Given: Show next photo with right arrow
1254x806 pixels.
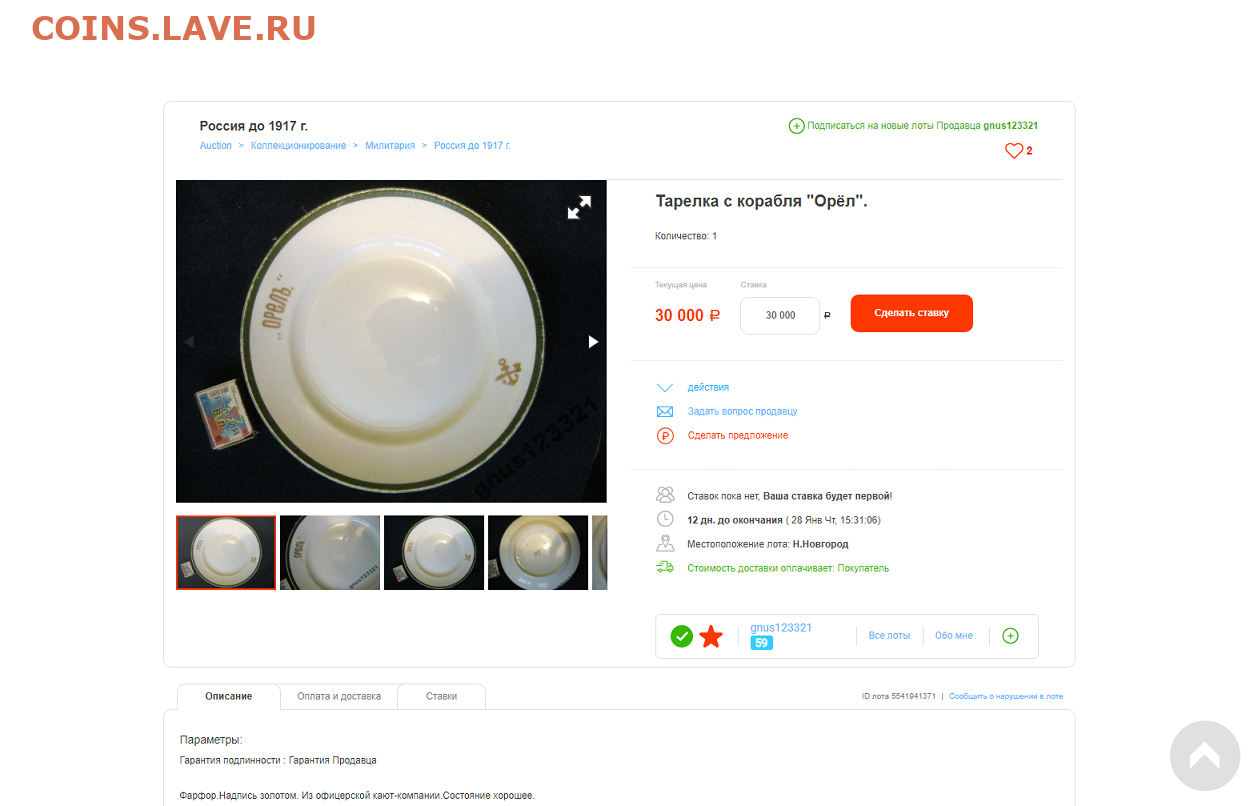Looking at the screenshot, I should pos(593,342).
